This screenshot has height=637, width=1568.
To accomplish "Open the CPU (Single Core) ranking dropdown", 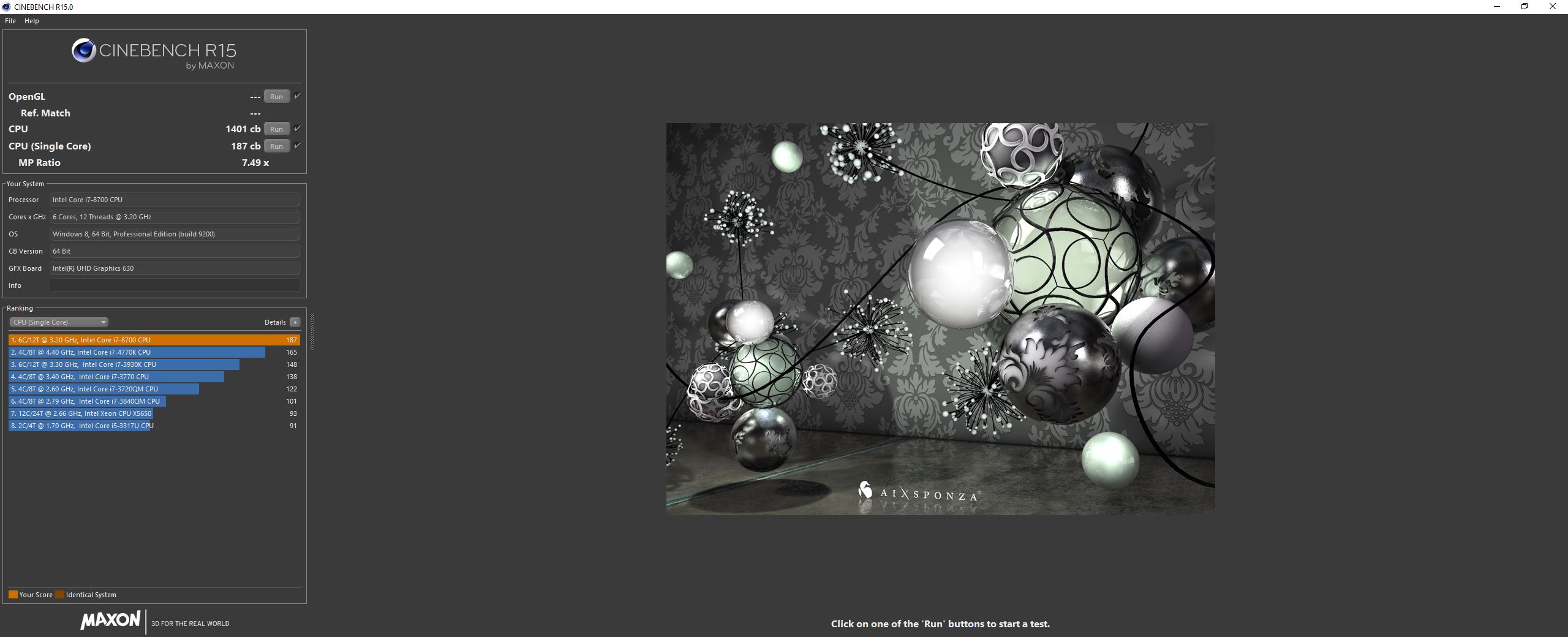I will point(59,322).
